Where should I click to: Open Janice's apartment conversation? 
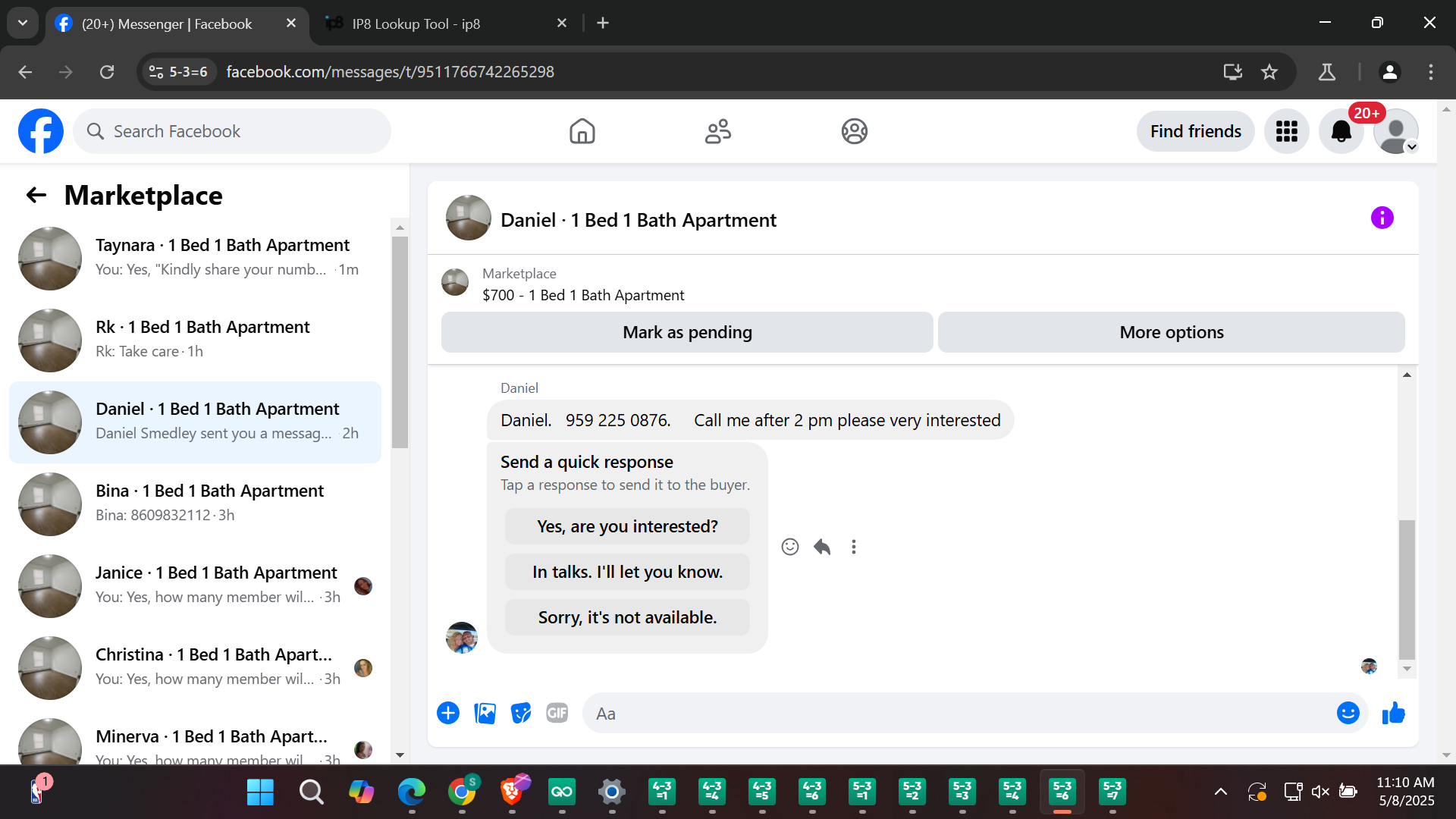point(195,586)
